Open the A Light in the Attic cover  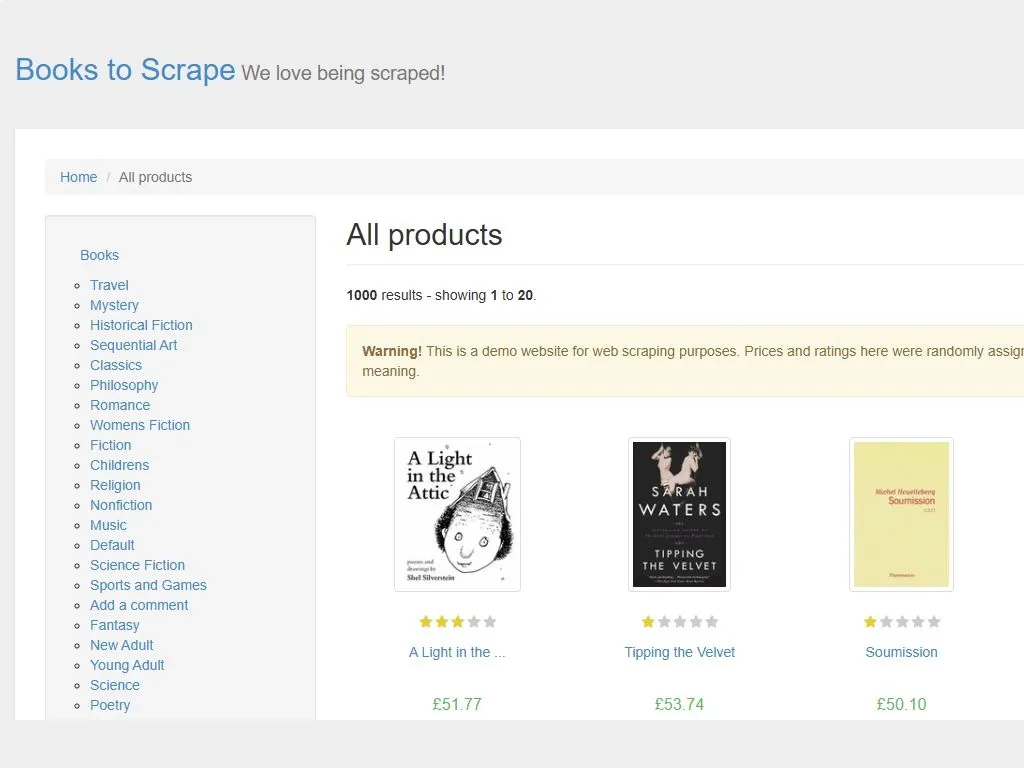point(457,515)
